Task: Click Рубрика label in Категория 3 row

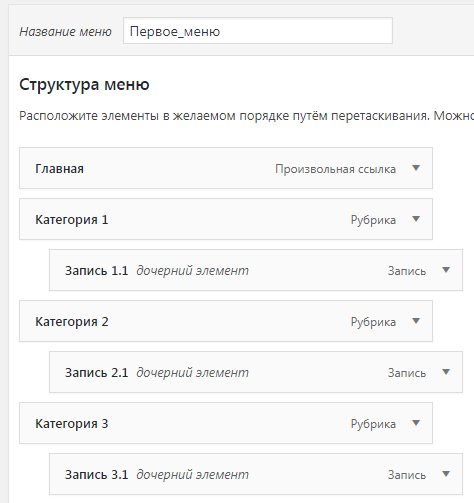Action: (x=373, y=424)
